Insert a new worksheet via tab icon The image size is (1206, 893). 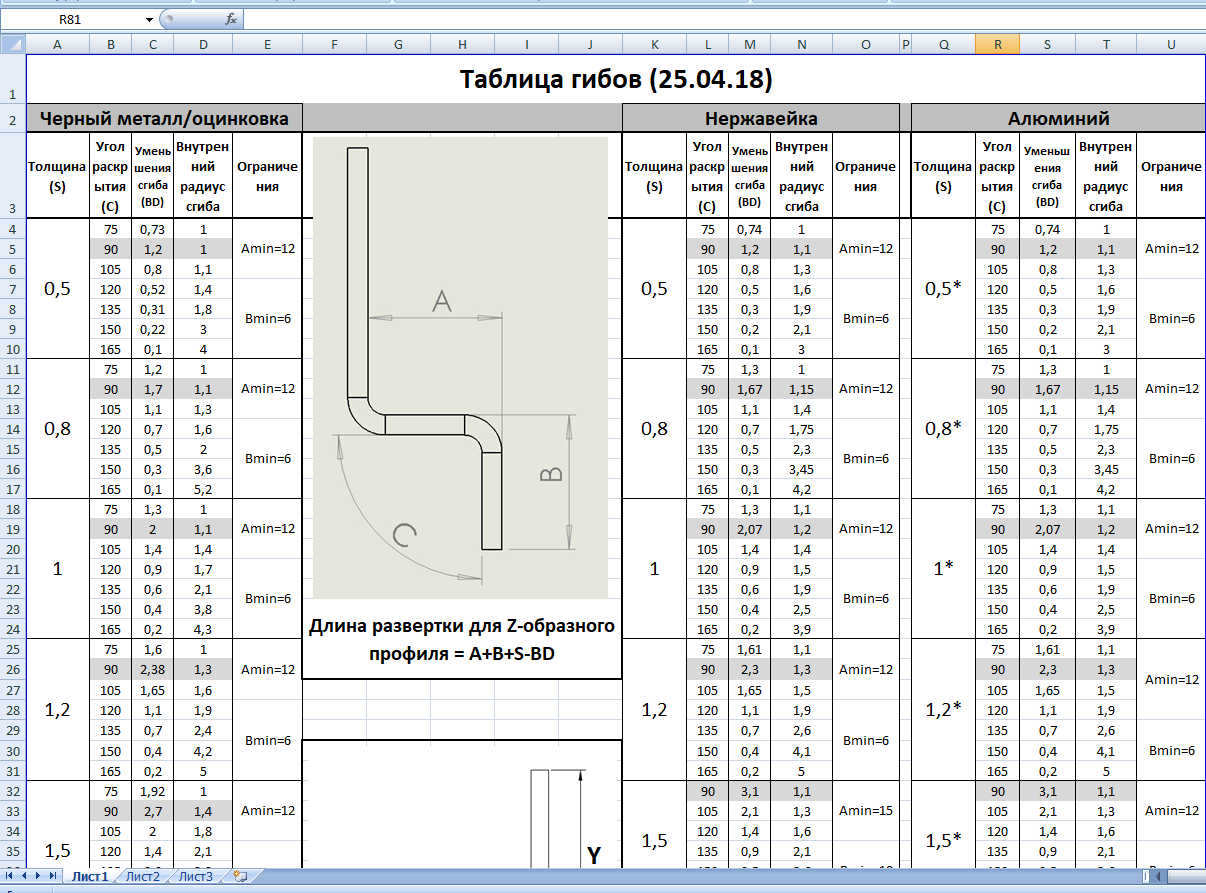click(x=240, y=876)
